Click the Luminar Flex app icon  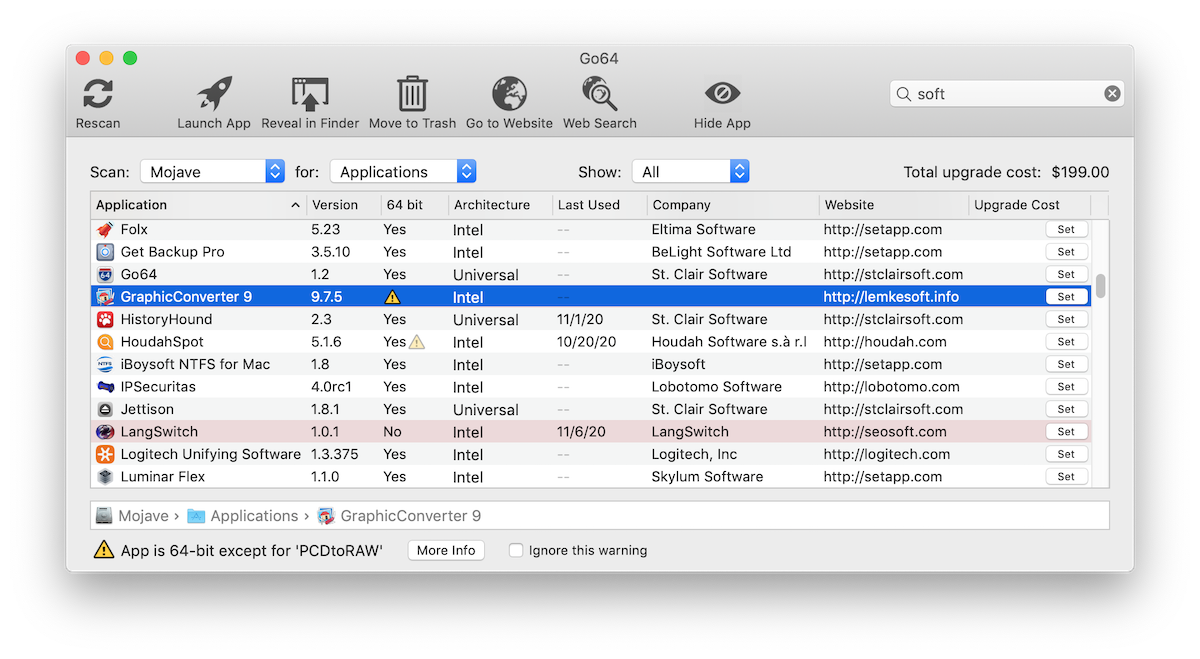point(105,477)
